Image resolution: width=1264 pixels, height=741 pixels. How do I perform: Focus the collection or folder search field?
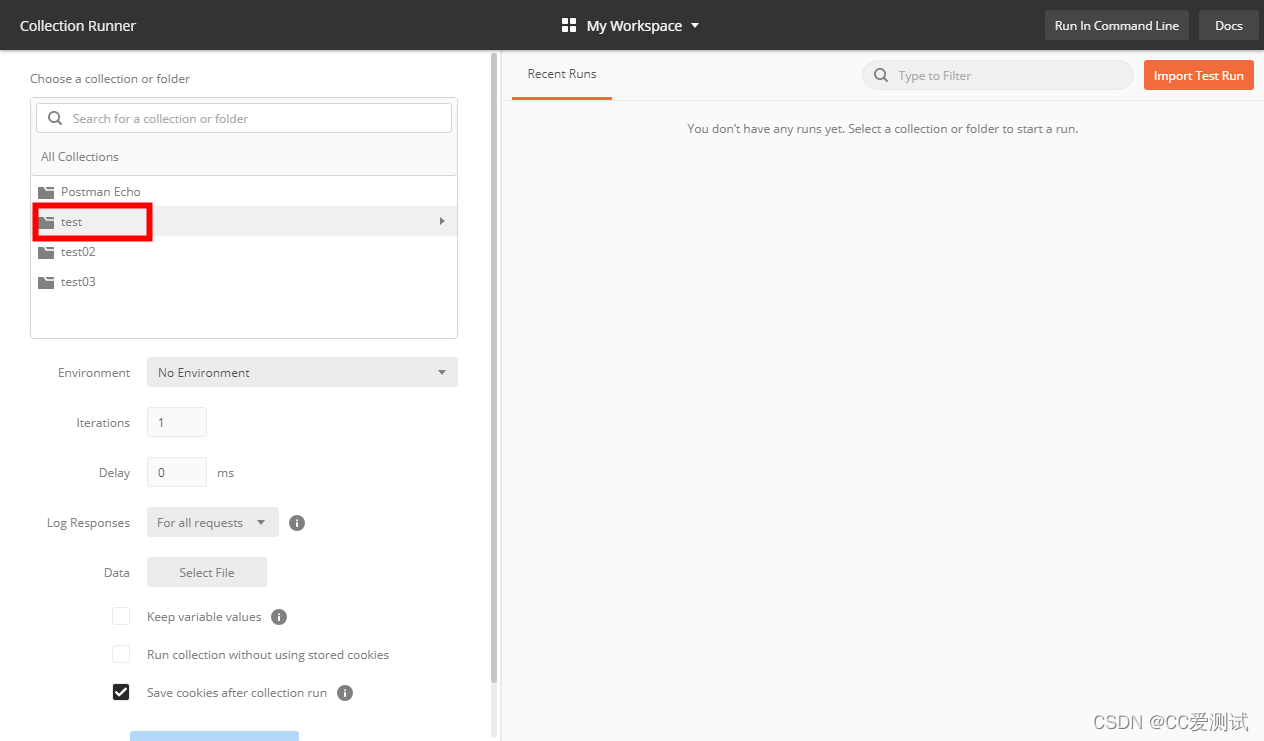[244, 118]
